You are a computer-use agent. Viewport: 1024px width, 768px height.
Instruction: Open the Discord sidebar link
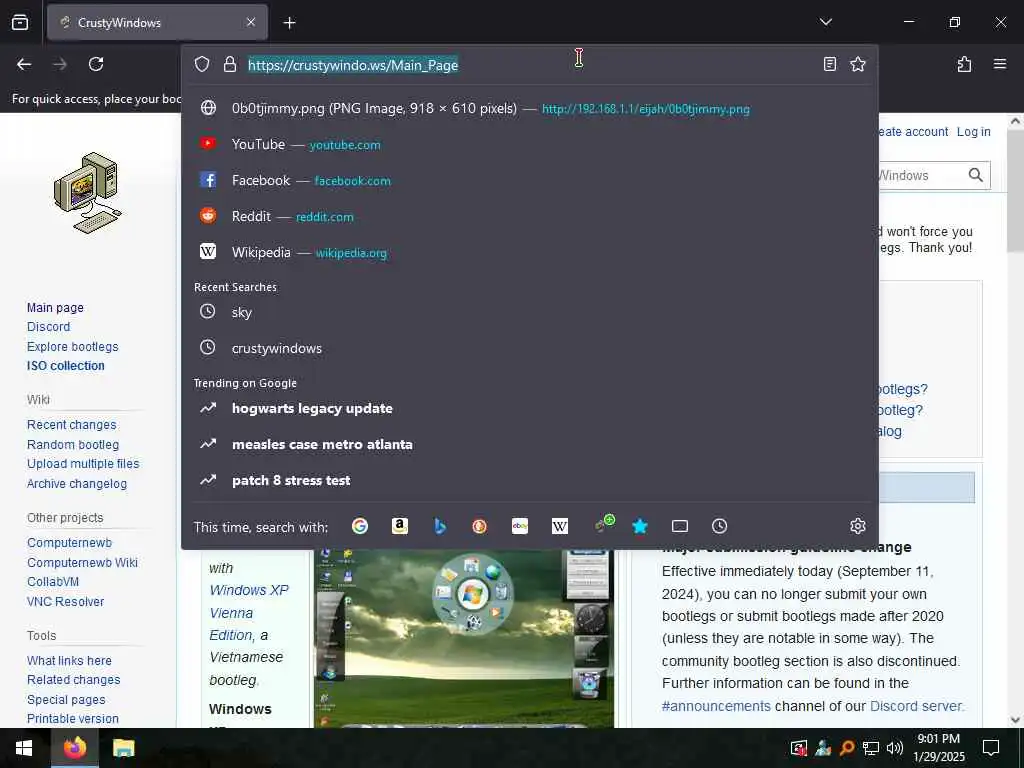coord(48,327)
